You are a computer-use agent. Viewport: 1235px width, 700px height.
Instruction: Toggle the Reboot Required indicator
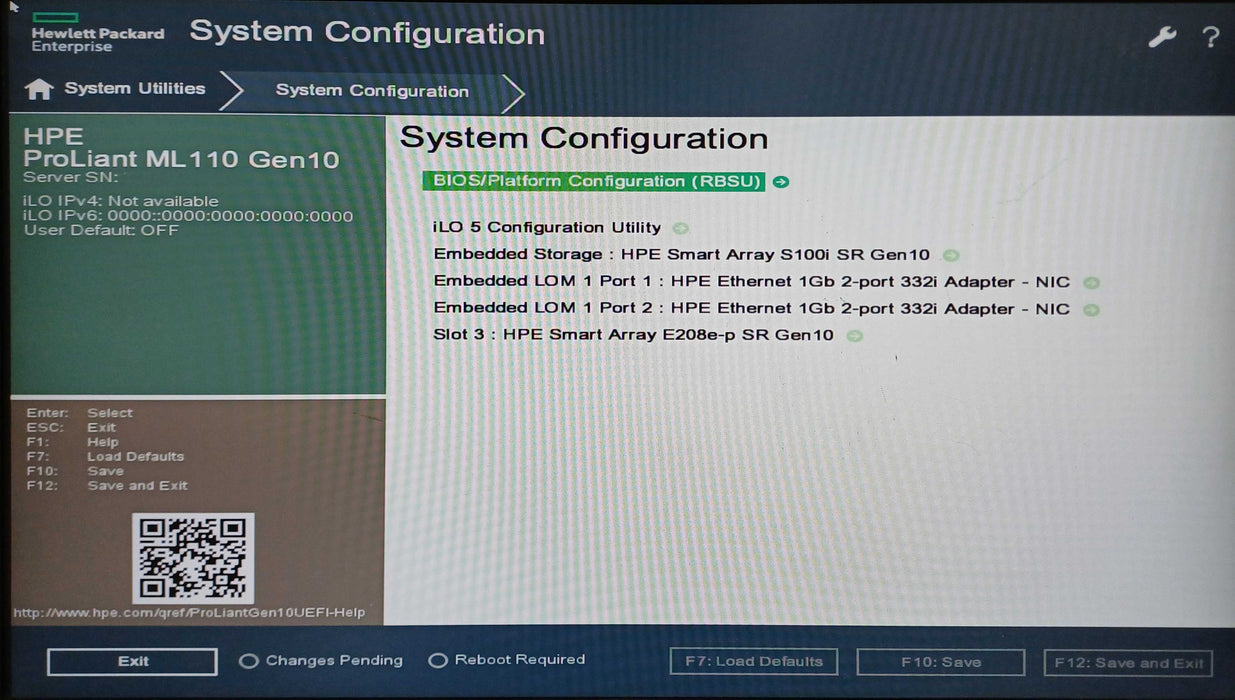click(x=507, y=660)
